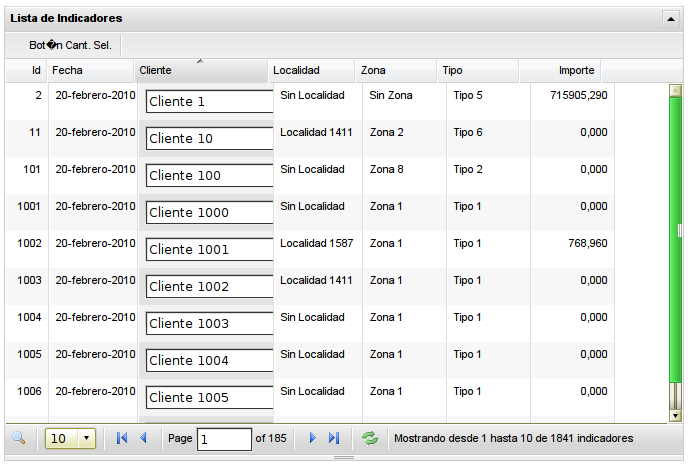Click the magnifier search icon

point(18,438)
